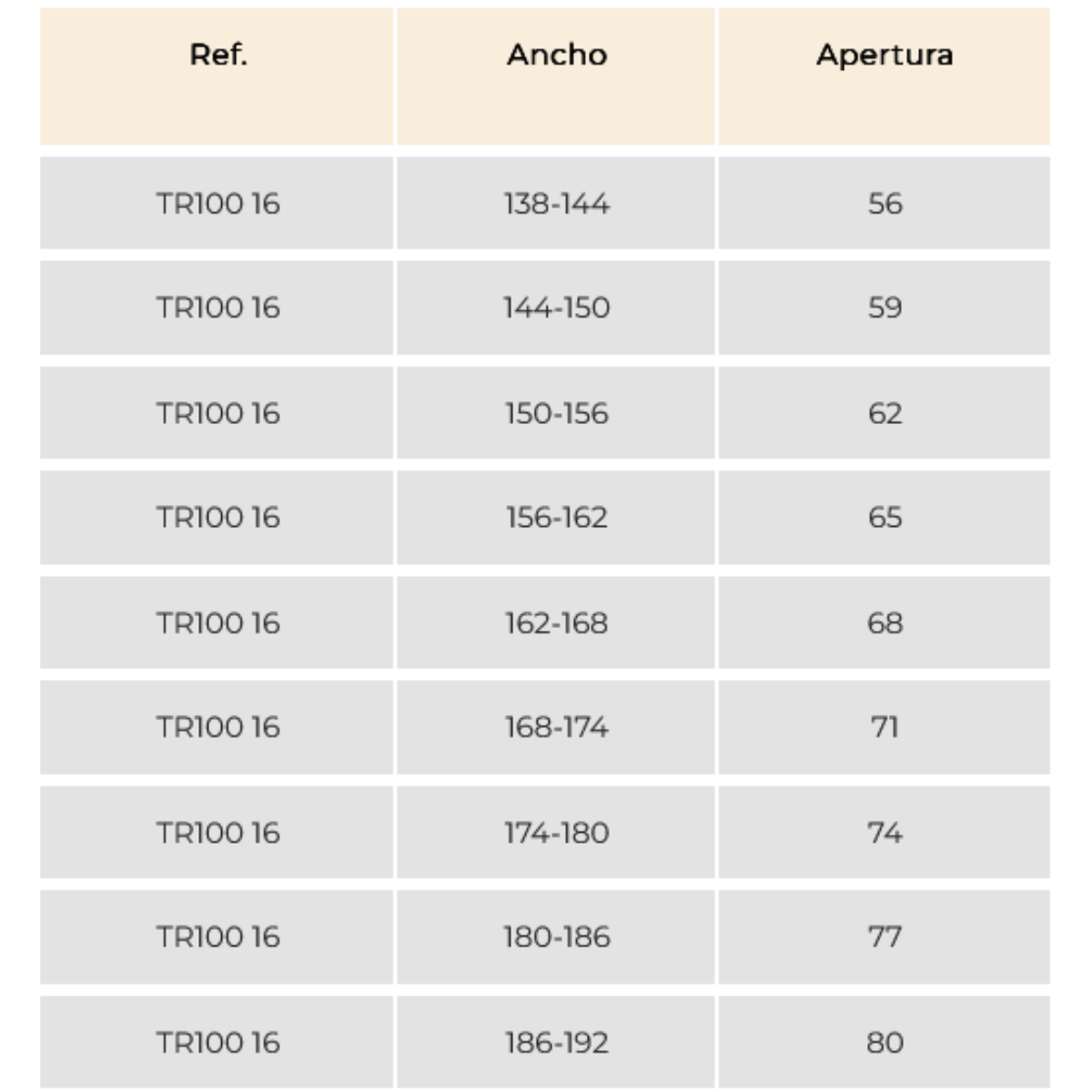
Task: Select the 174-180 width cell
Action: [x=556, y=833]
